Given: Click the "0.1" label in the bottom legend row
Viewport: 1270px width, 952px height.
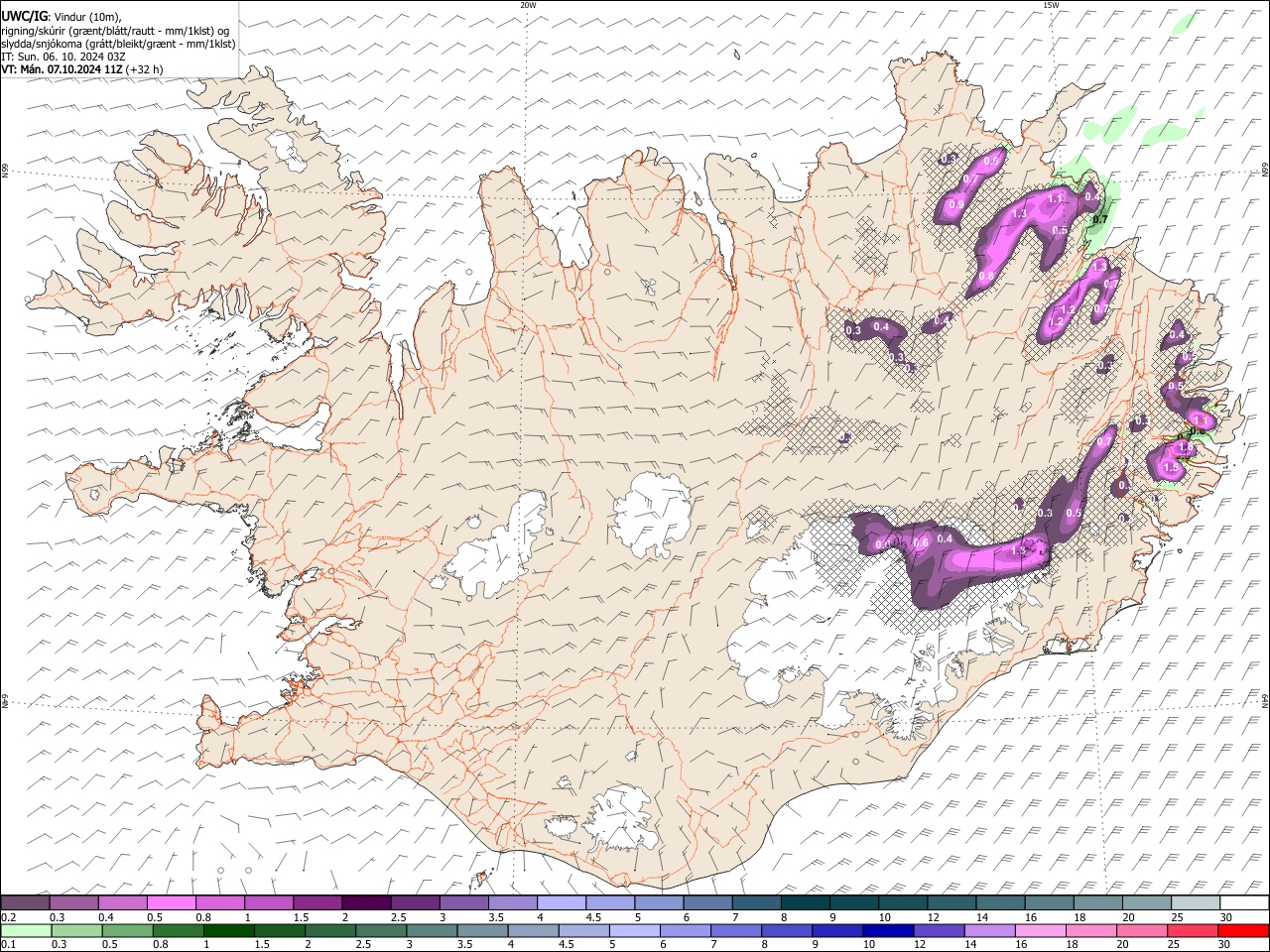Looking at the screenshot, I should point(8,945).
